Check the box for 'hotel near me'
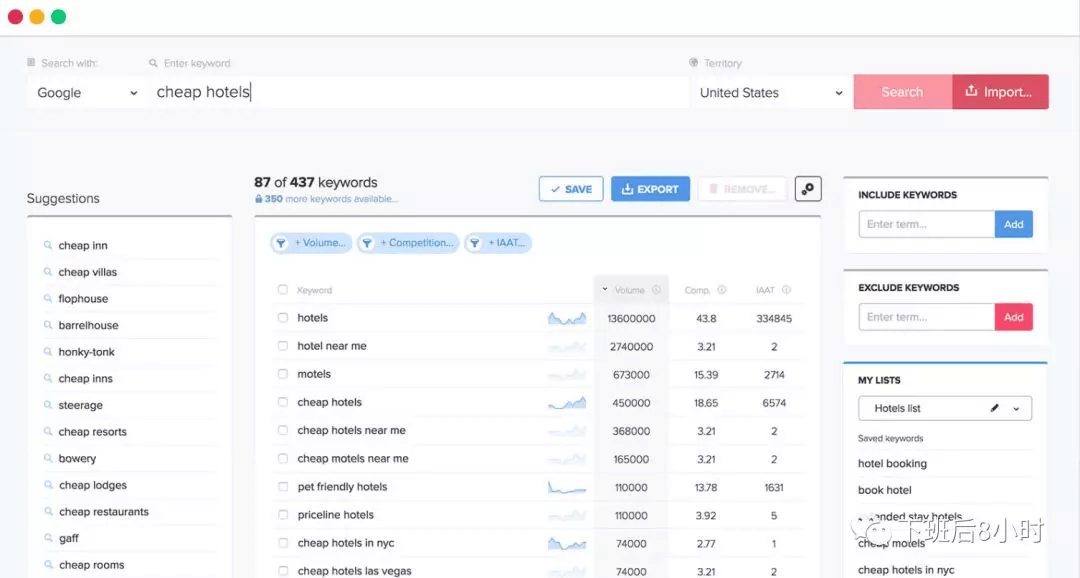Screen dimensions: 1080x578 point(283,346)
